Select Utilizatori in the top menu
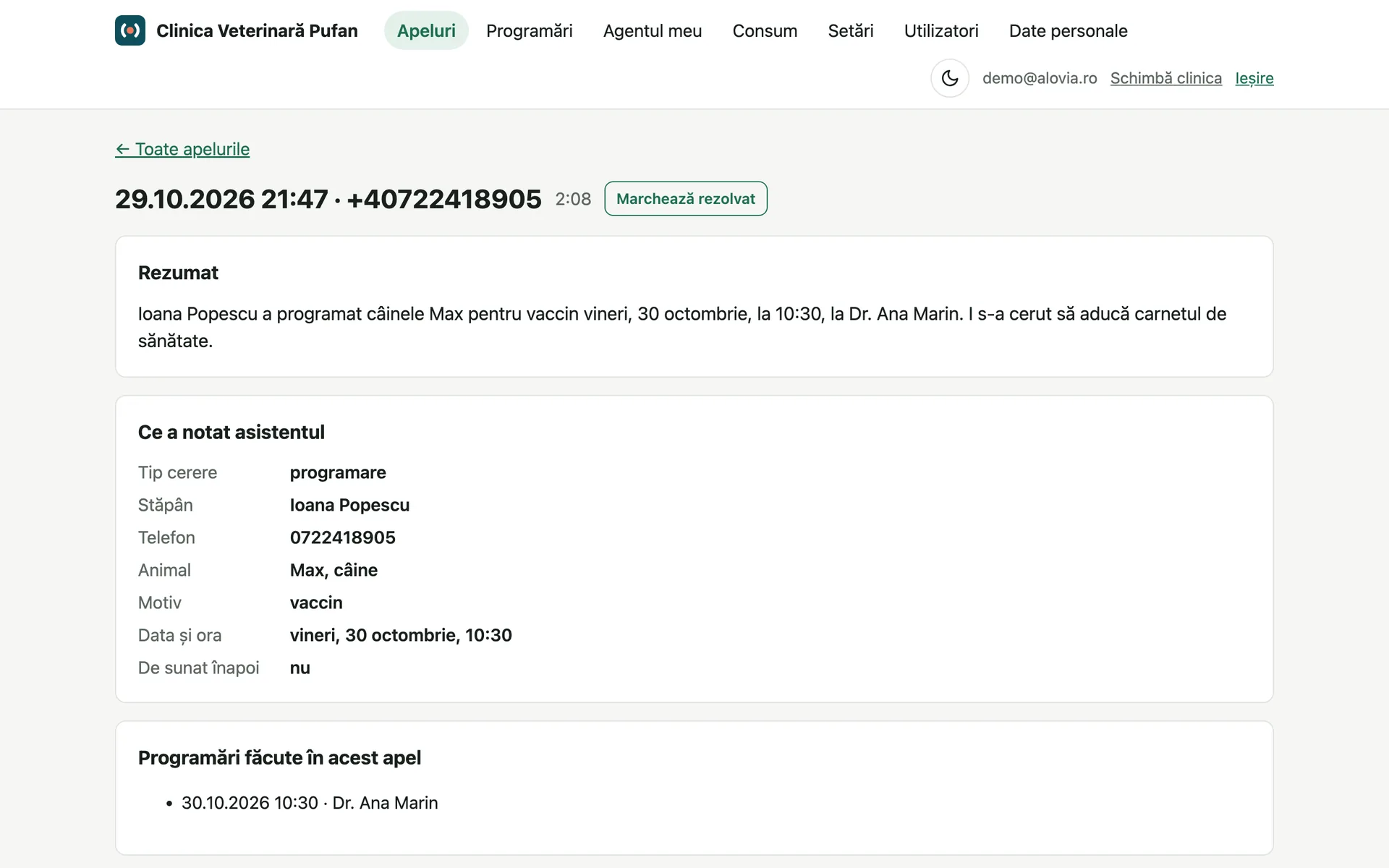Image resolution: width=1389 pixels, height=868 pixels. click(941, 30)
